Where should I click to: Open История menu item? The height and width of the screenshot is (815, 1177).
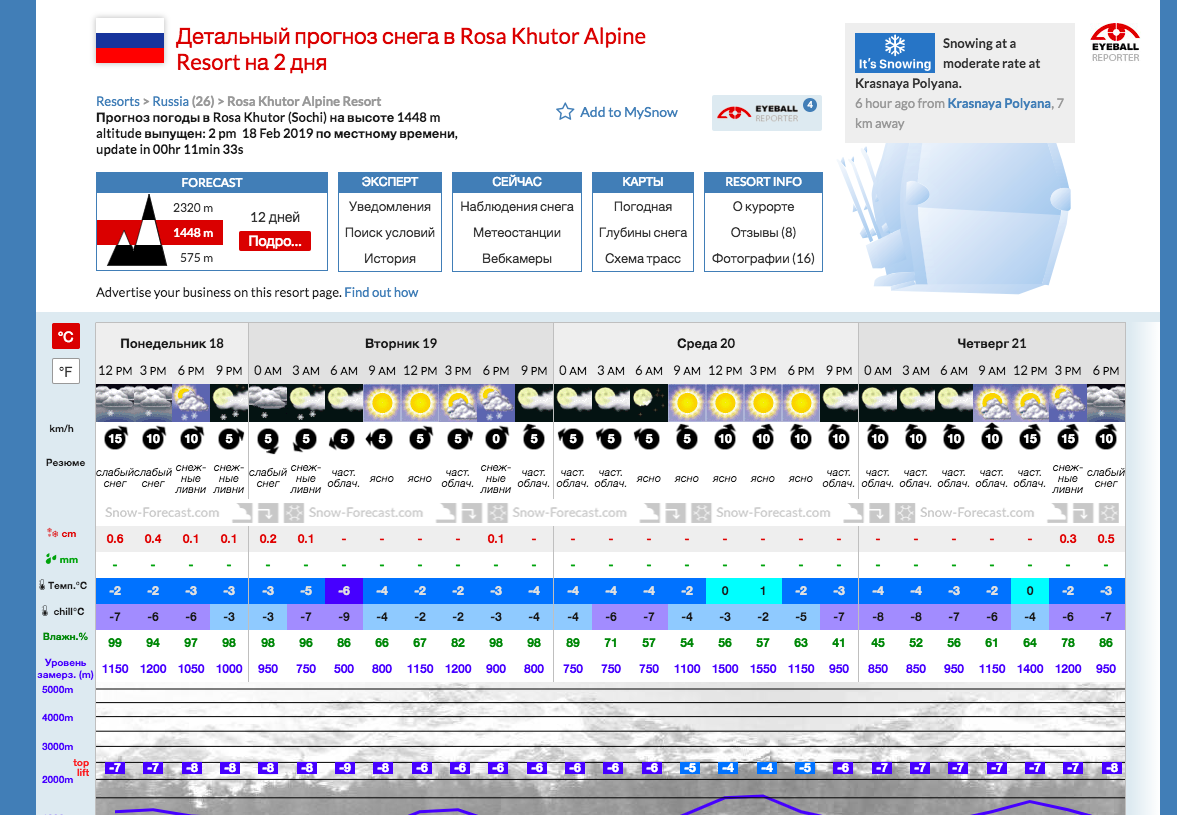click(390, 258)
